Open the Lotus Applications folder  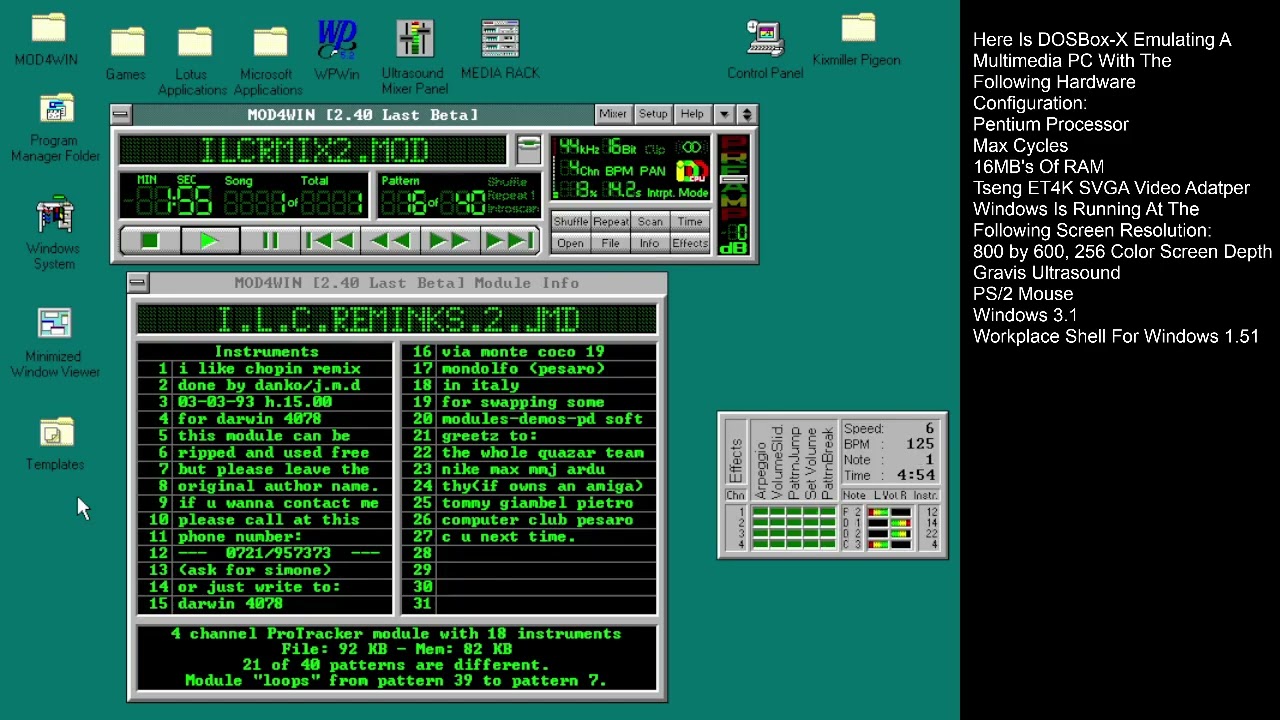pos(192,61)
